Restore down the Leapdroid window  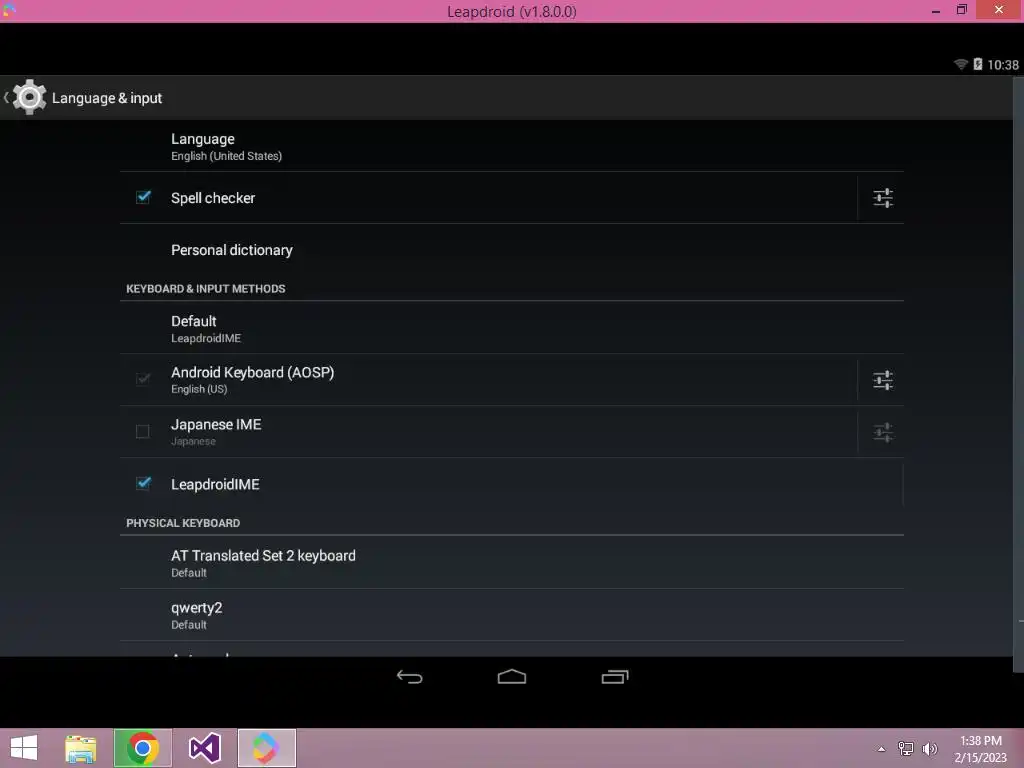(x=961, y=10)
